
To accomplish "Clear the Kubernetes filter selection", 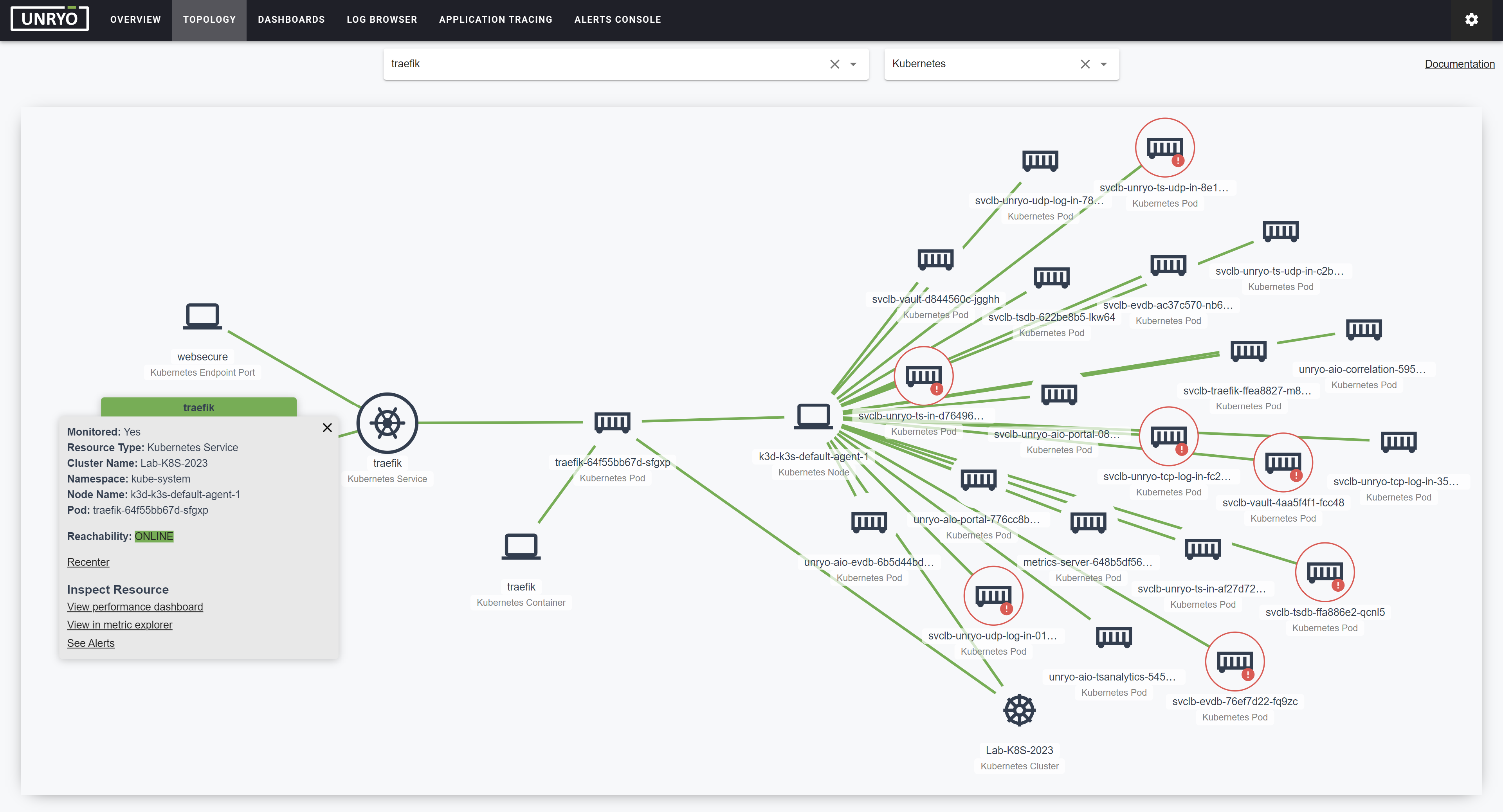I will click(x=1085, y=64).
